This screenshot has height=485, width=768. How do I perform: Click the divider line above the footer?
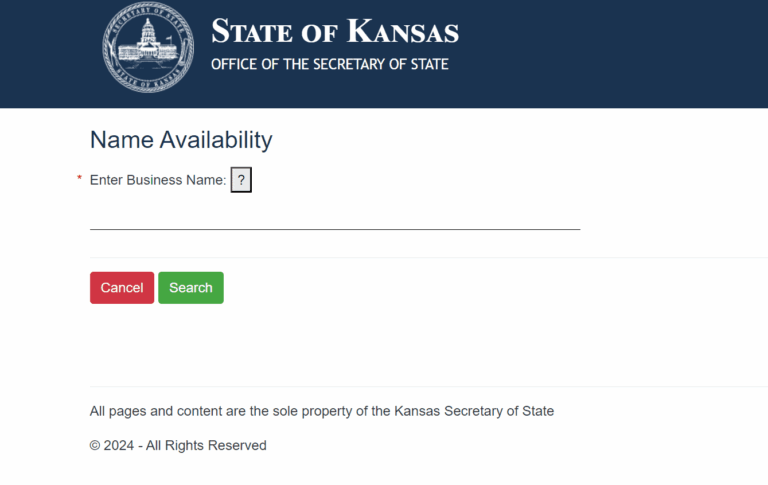tap(428, 387)
